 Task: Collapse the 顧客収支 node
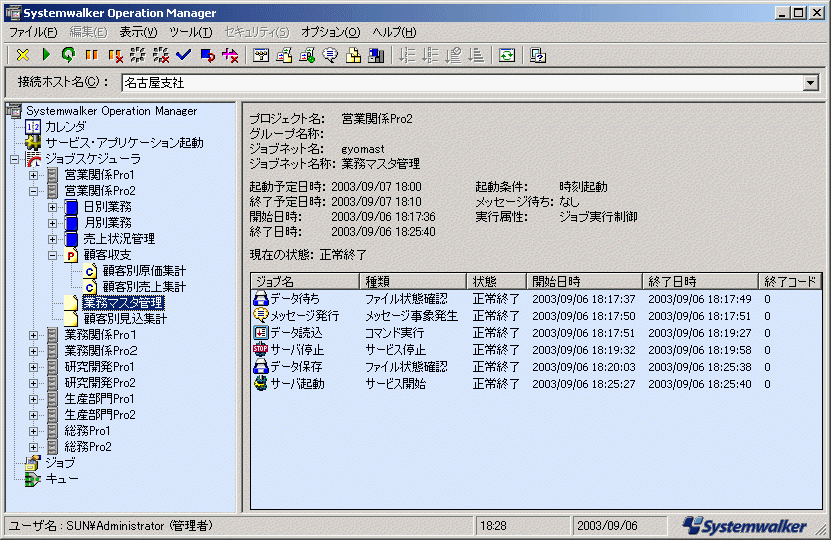(x=52, y=255)
